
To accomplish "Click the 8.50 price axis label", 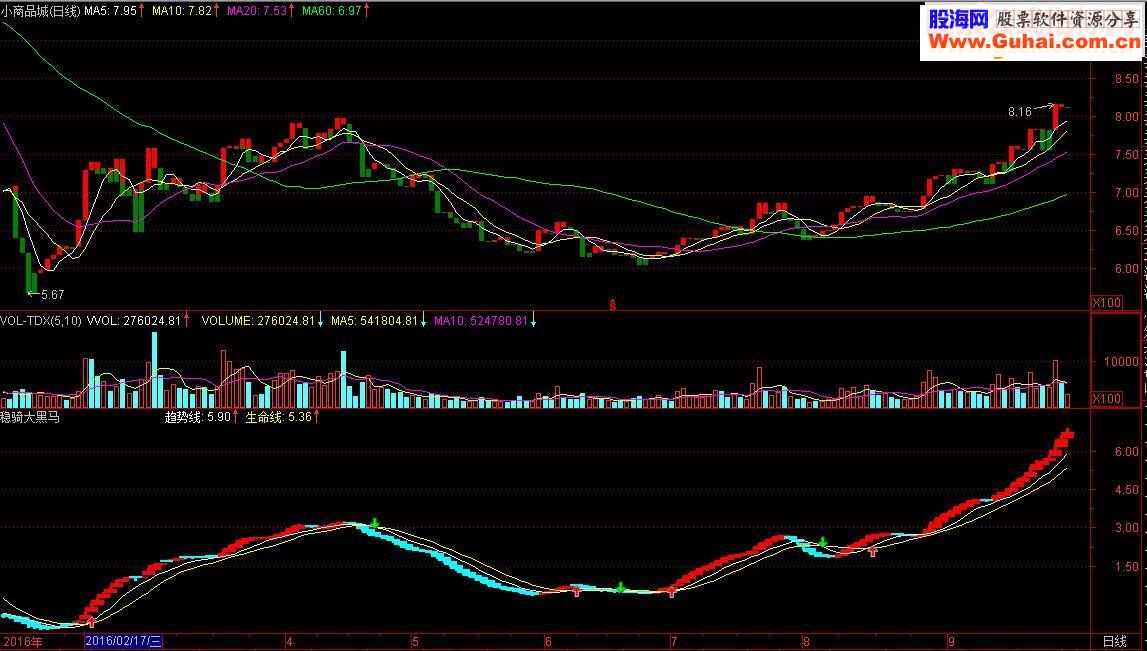I will click(x=1126, y=79).
